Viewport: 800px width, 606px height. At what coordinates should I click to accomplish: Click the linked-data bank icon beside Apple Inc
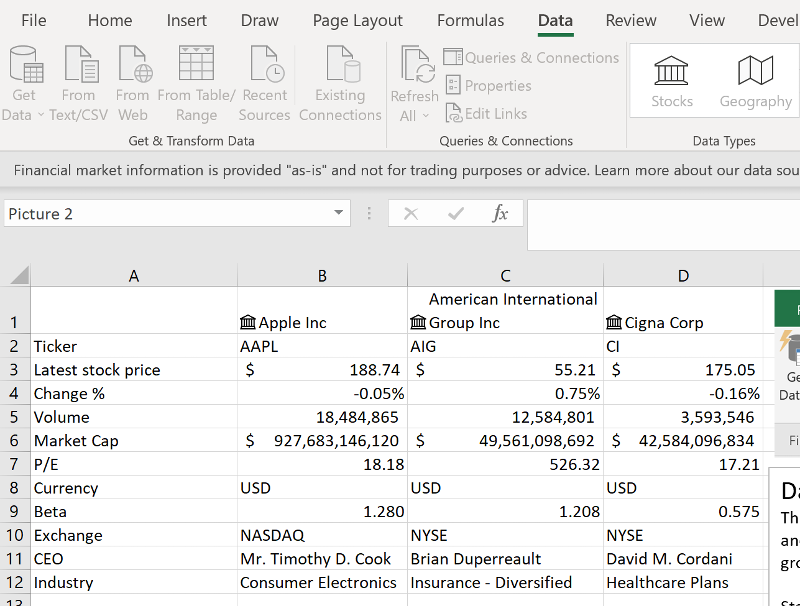pyautogui.click(x=247, y=322)
